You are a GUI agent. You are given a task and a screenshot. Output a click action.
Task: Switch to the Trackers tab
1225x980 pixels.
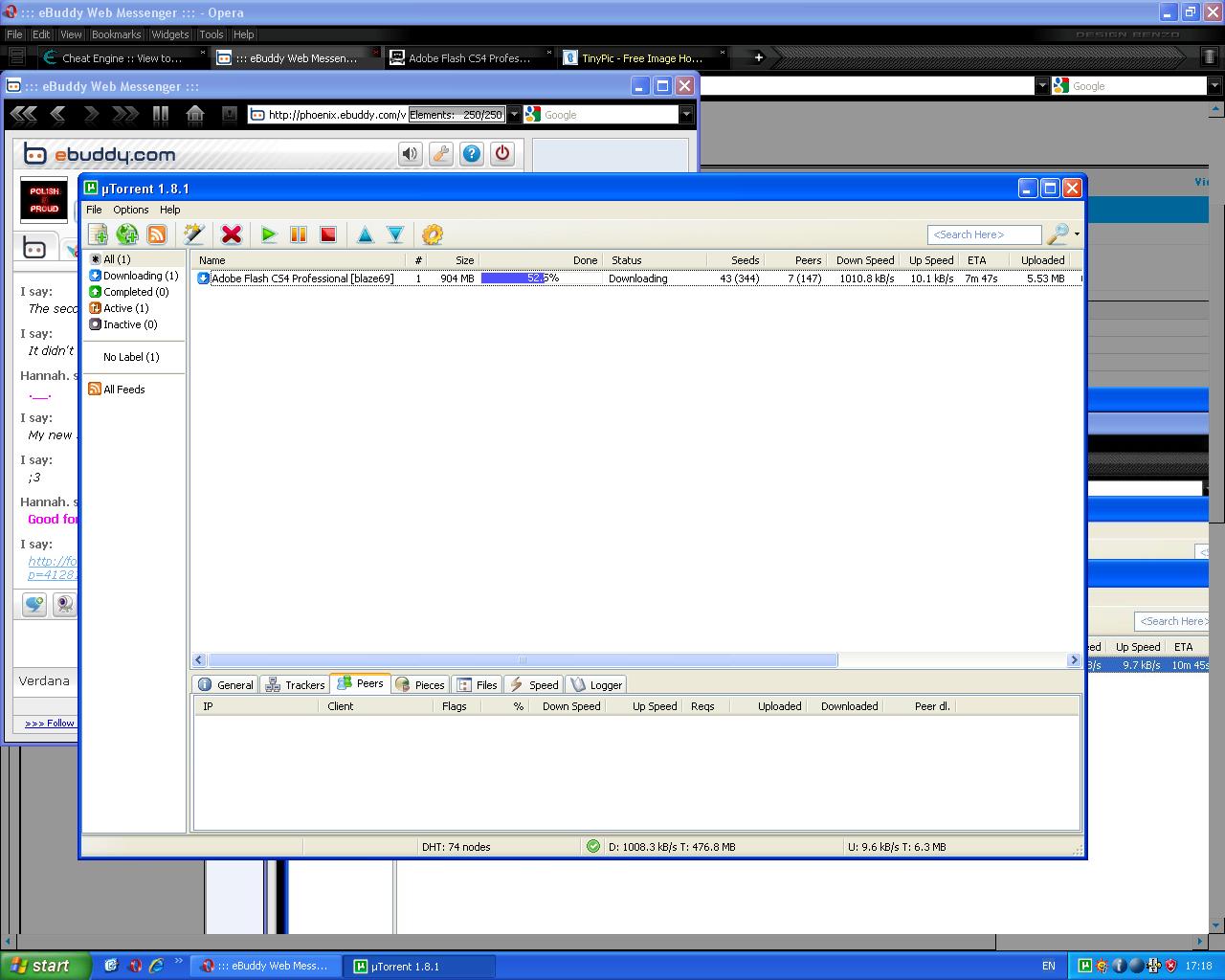click(295, 684)
